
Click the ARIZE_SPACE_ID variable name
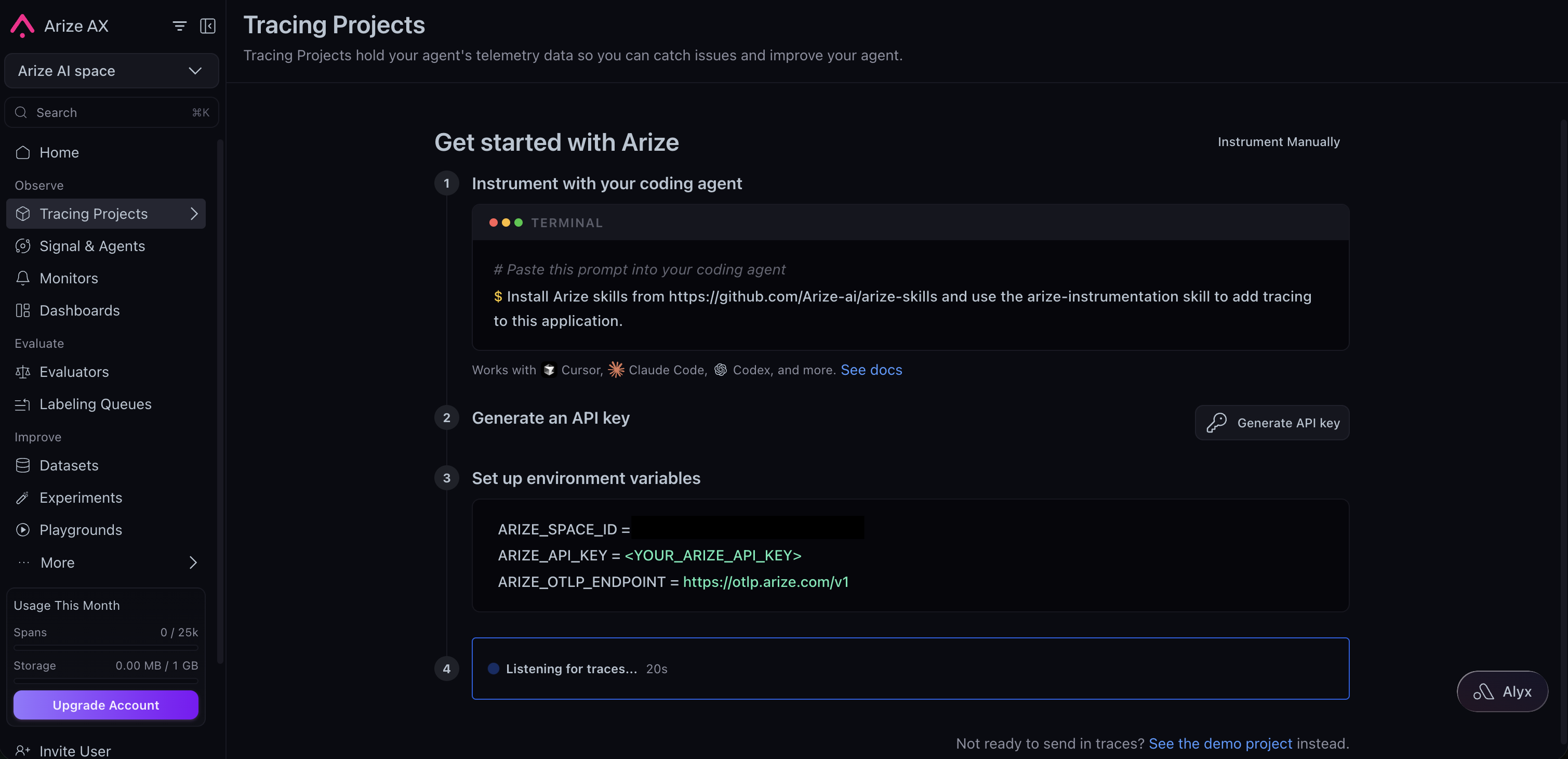point(557,529)
